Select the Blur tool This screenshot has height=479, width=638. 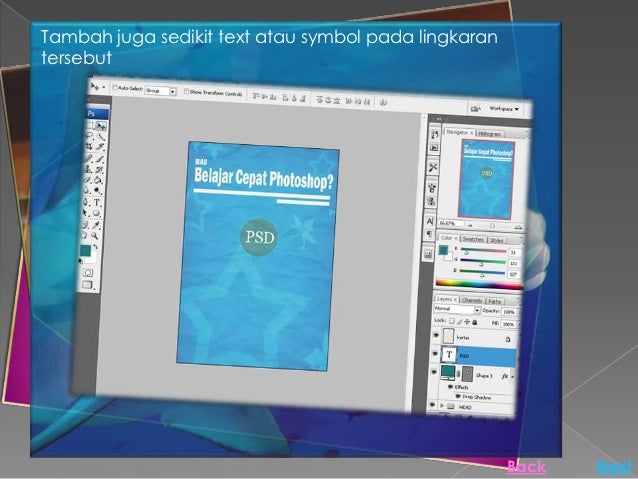(x=87, y=190)
